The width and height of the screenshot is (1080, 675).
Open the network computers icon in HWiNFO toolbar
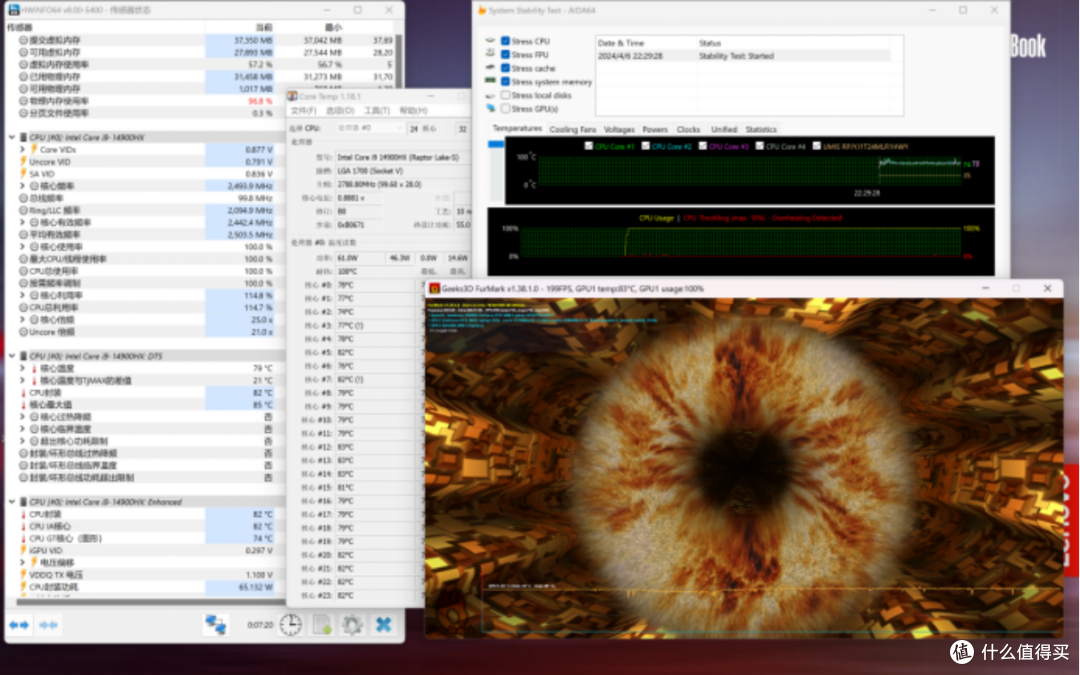(x=216, y=625)
